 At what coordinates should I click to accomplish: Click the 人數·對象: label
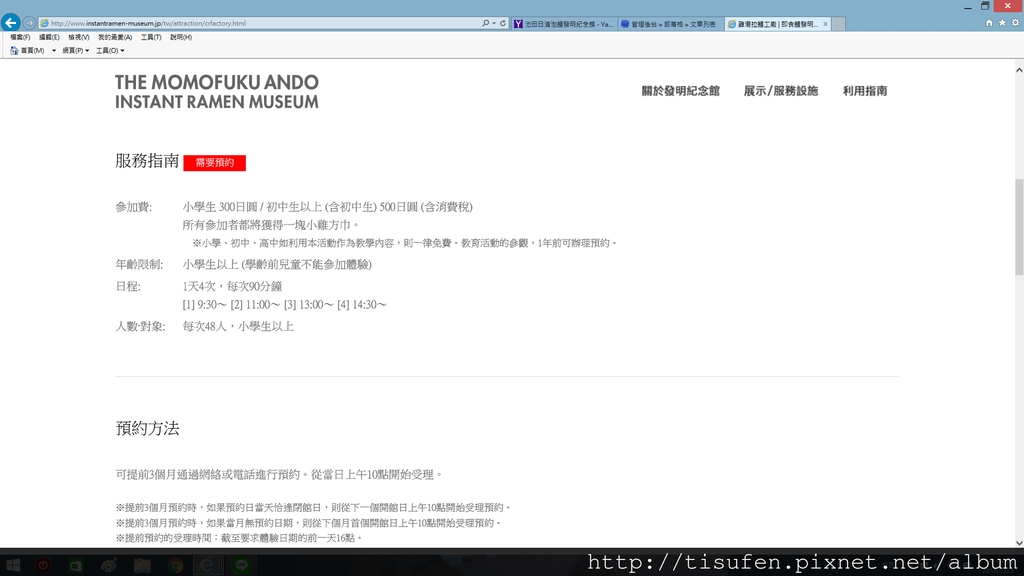(x=140, y=326)
